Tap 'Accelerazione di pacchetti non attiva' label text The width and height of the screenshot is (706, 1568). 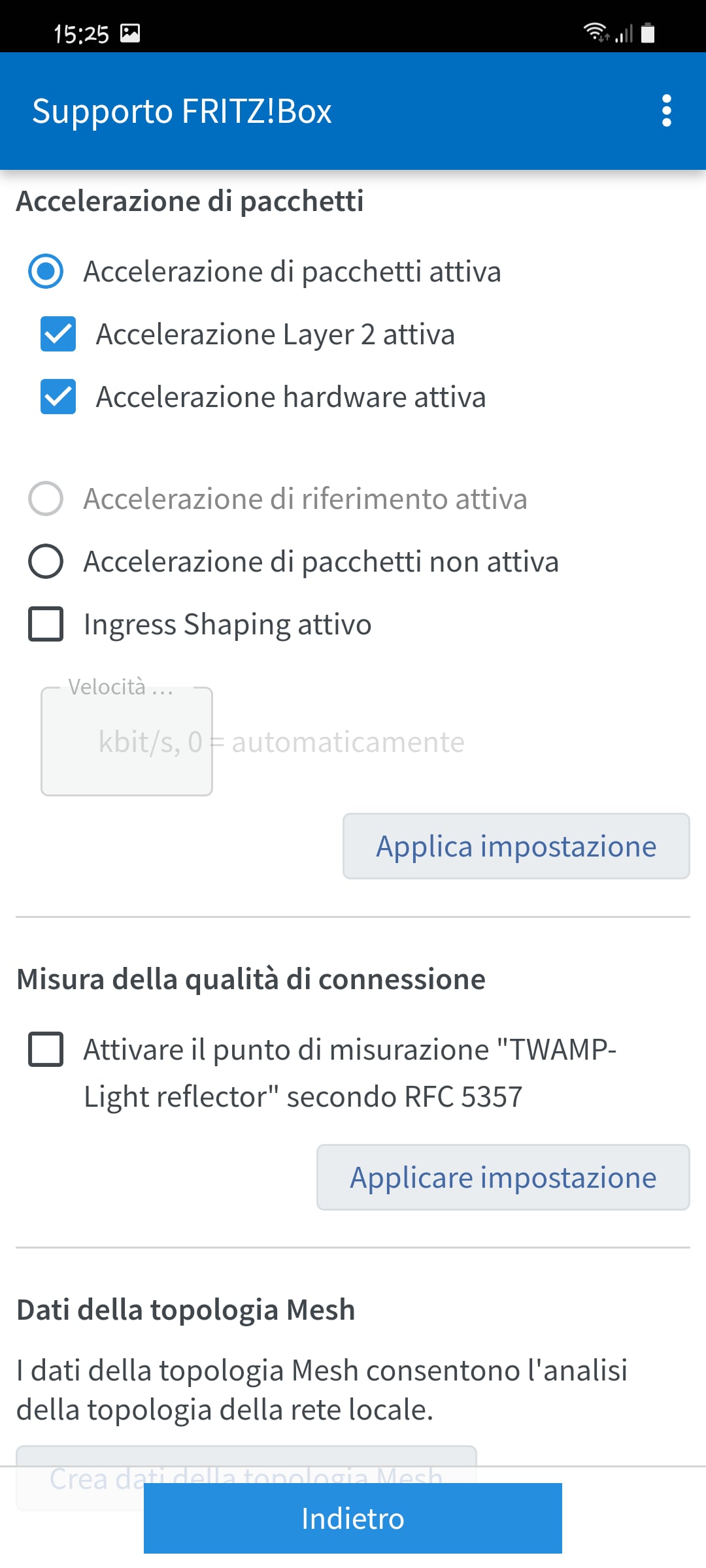[321, 561]
